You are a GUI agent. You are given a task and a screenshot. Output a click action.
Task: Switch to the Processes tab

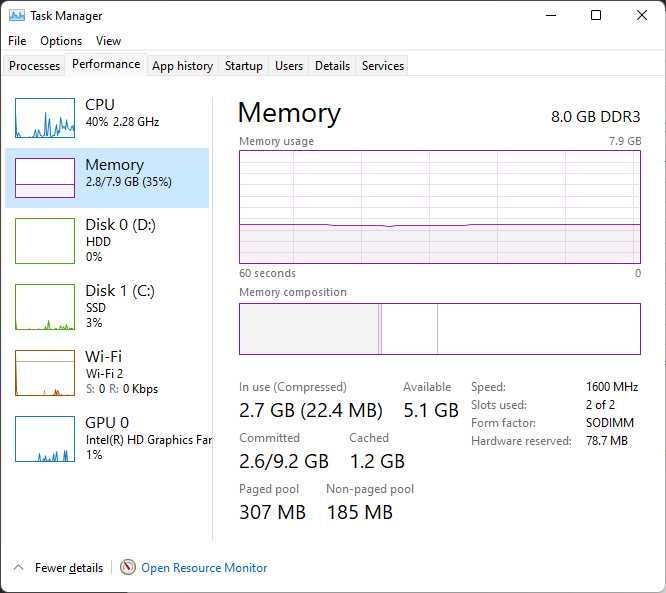pyautogui.click(x=35, y=66)
